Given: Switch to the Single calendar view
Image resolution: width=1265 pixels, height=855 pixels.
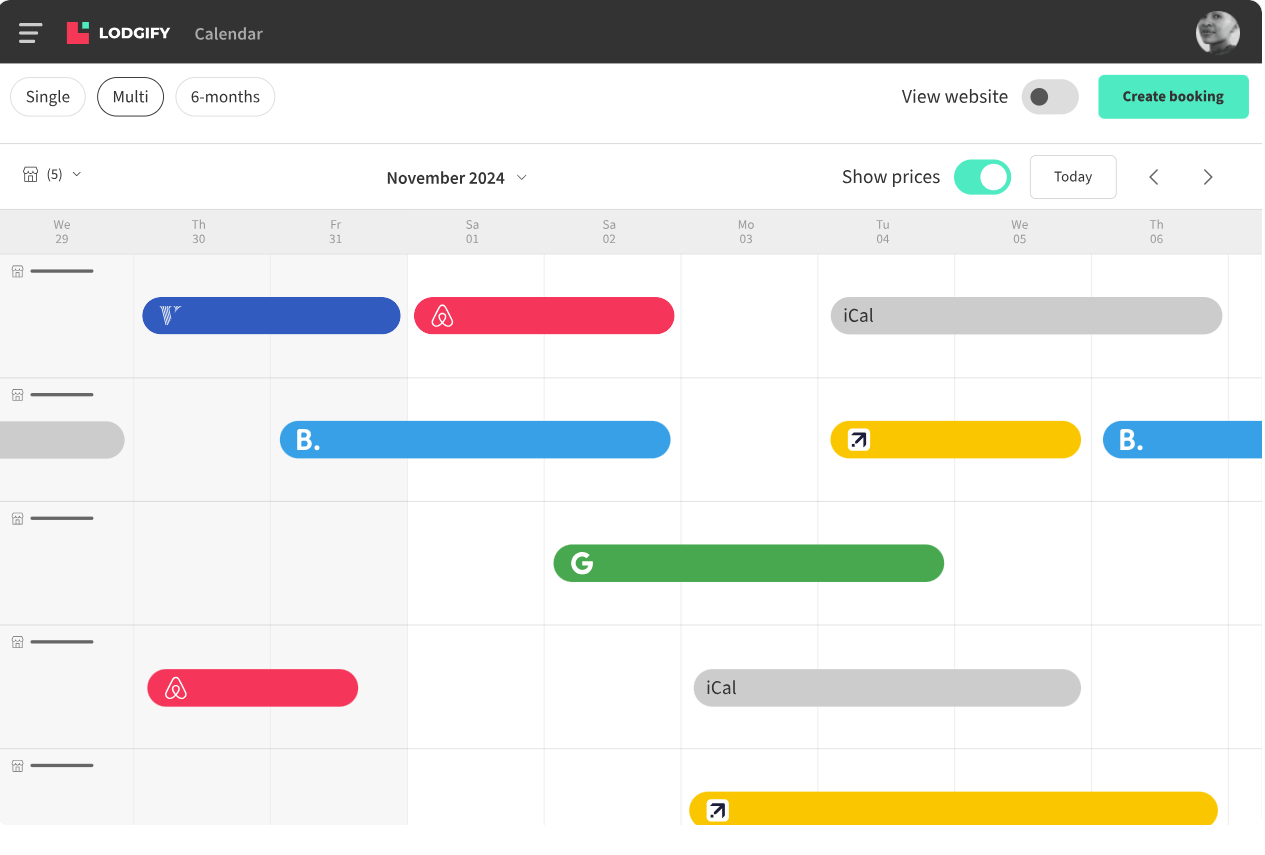Looking at the screenshot, I should [47, 96].
